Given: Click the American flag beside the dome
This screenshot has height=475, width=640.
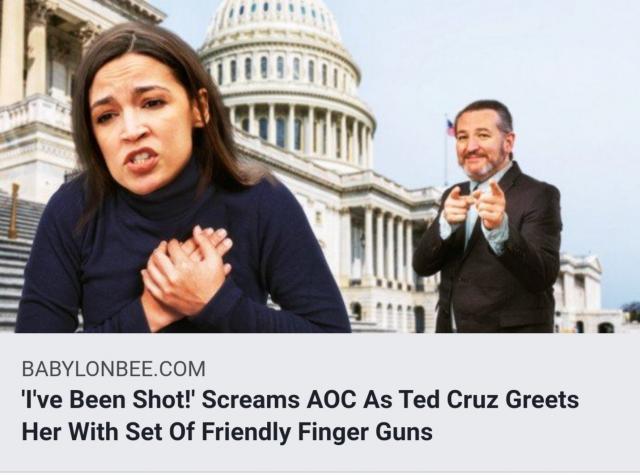Looking at the screenshot, I should point(450,127).
